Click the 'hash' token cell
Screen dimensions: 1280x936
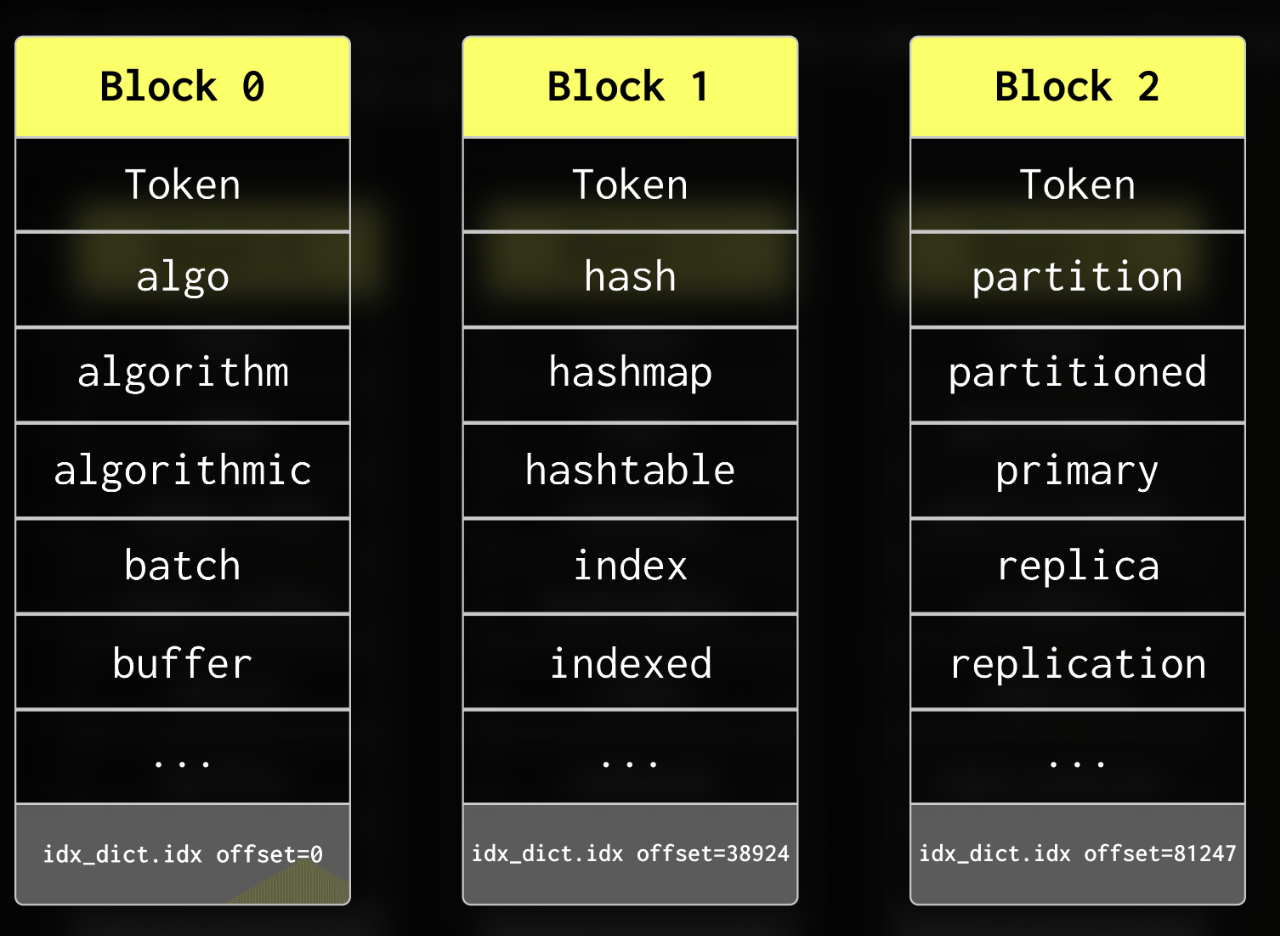point(630,278)
